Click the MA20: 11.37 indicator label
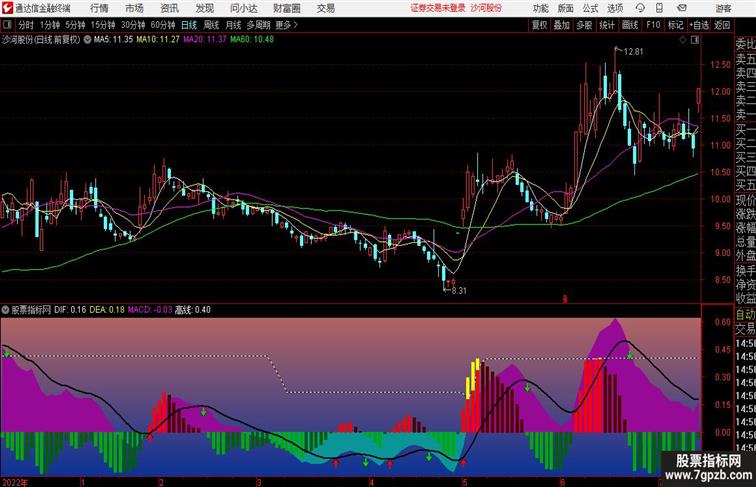The image size is (756, 487). point(204,40)
